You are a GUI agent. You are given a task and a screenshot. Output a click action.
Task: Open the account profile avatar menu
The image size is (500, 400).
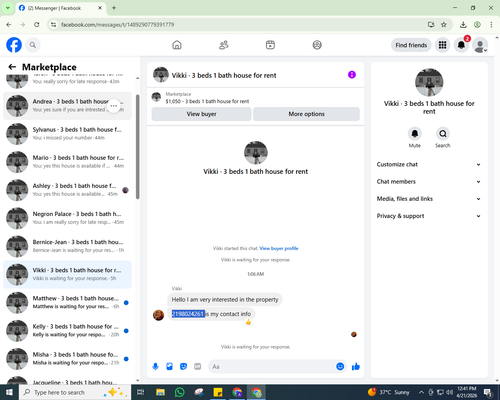(480, 45)
